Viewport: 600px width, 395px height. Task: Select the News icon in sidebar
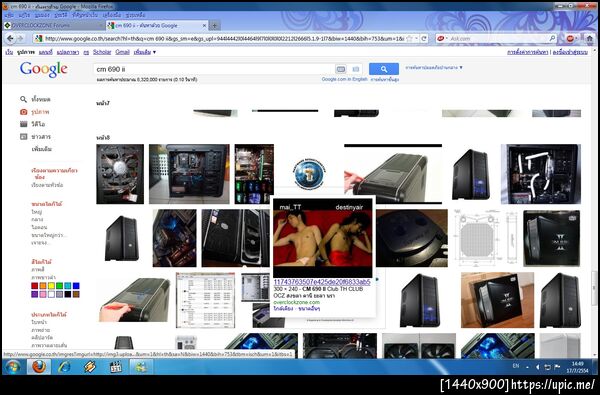pyautogui.click(x=24, y=137)
